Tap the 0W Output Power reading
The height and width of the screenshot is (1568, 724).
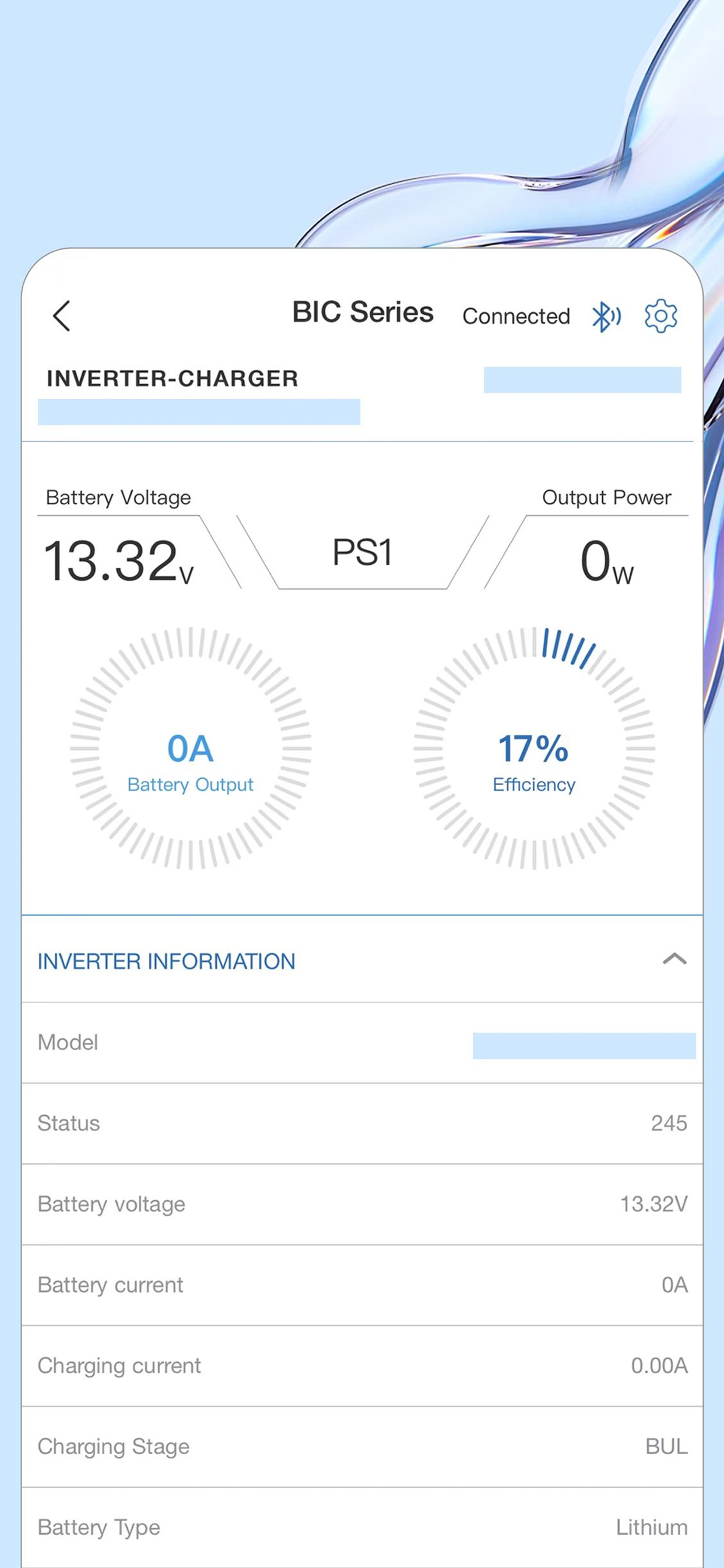pyautogui.click(x=607, y=561)
